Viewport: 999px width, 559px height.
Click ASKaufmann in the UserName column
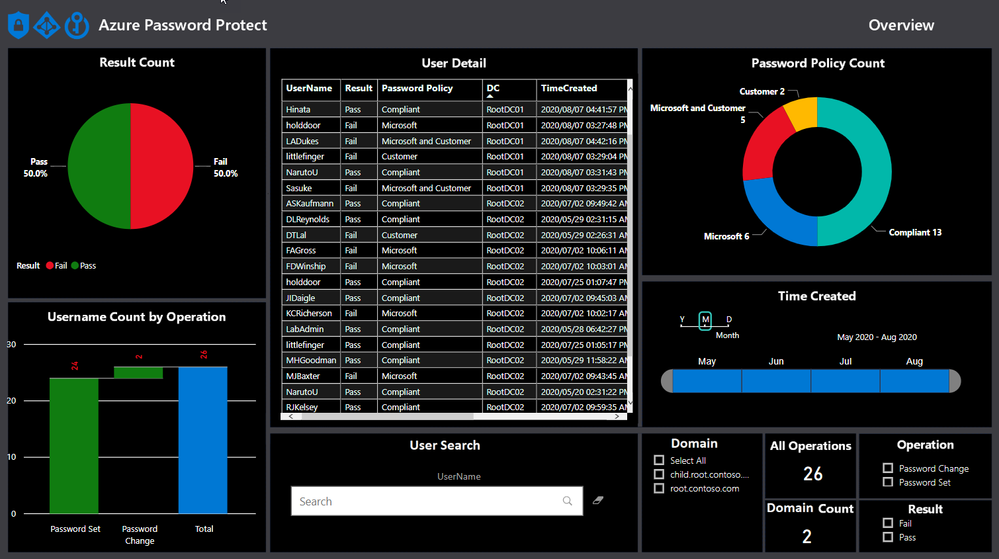[310, 203]
